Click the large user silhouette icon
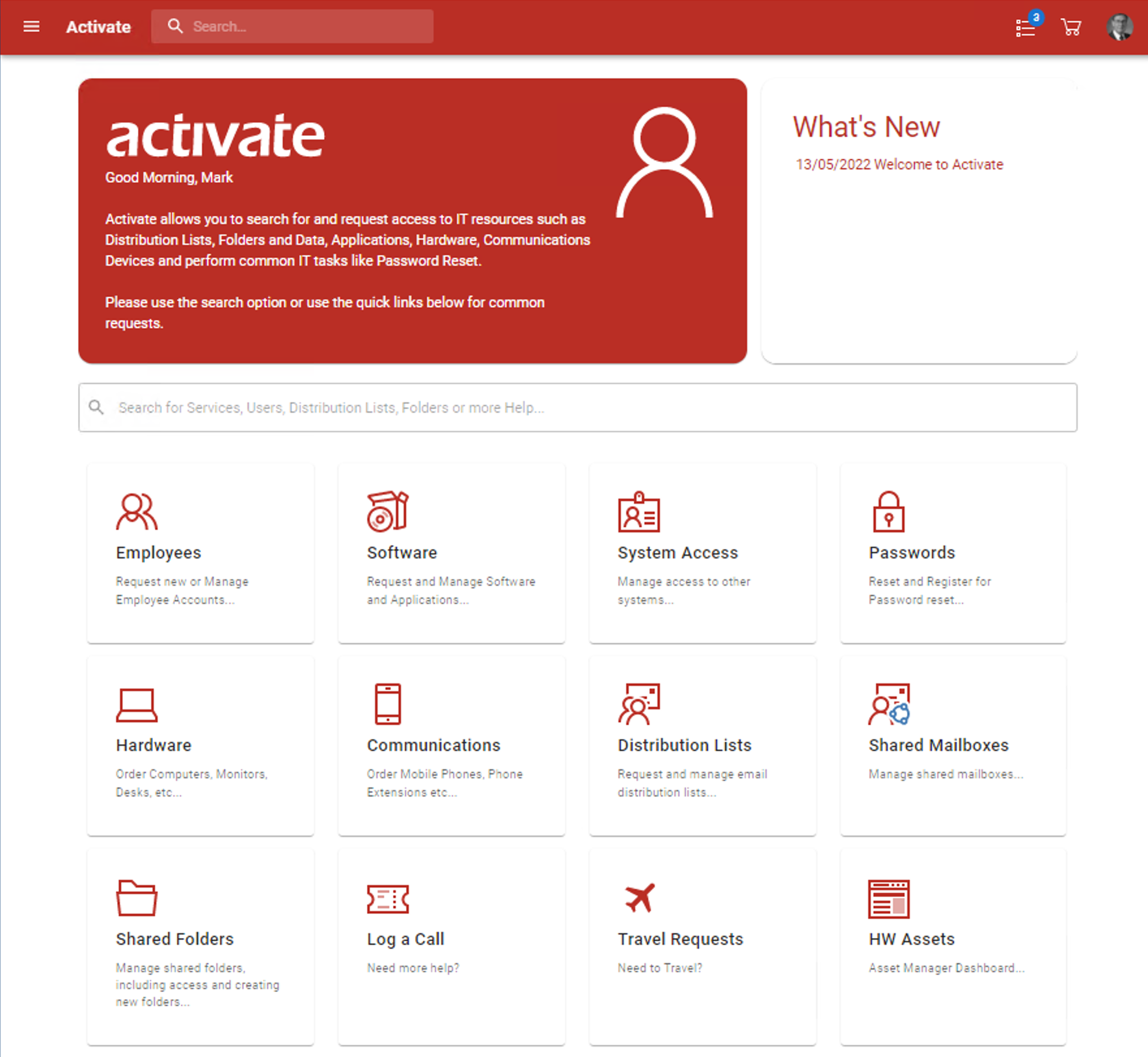The image size is (1148, 1057). [664, 163]
